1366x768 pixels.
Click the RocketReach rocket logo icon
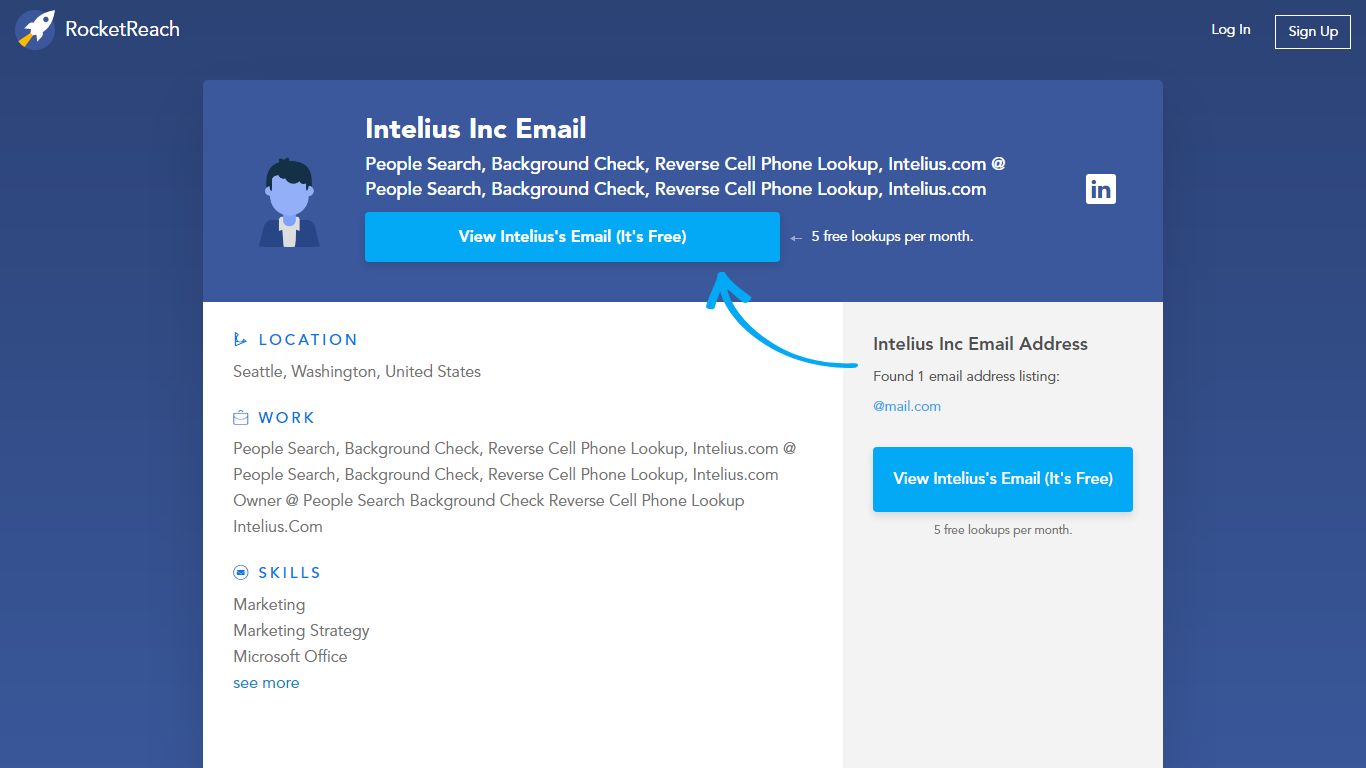click(35, 30)
